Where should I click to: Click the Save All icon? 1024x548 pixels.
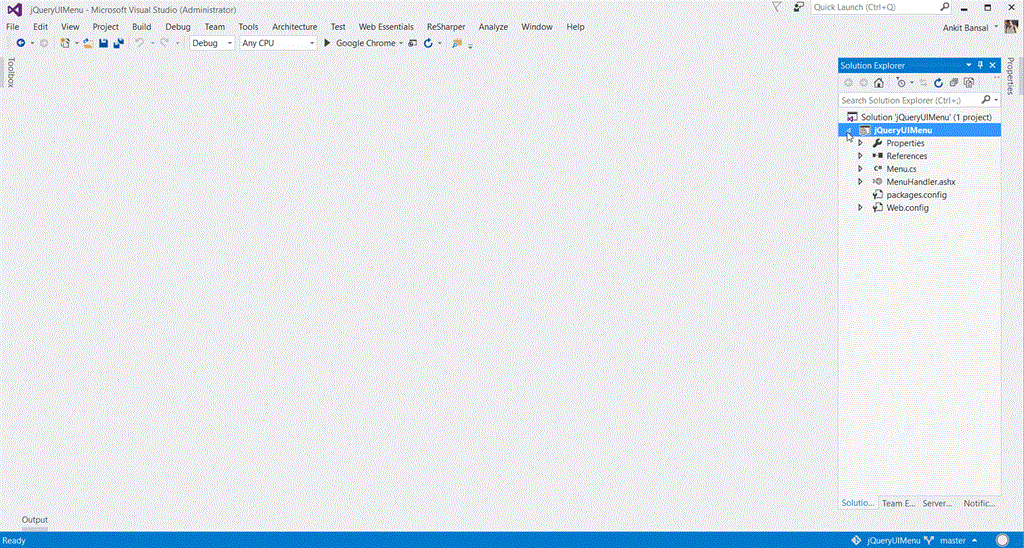pos(118,43)
